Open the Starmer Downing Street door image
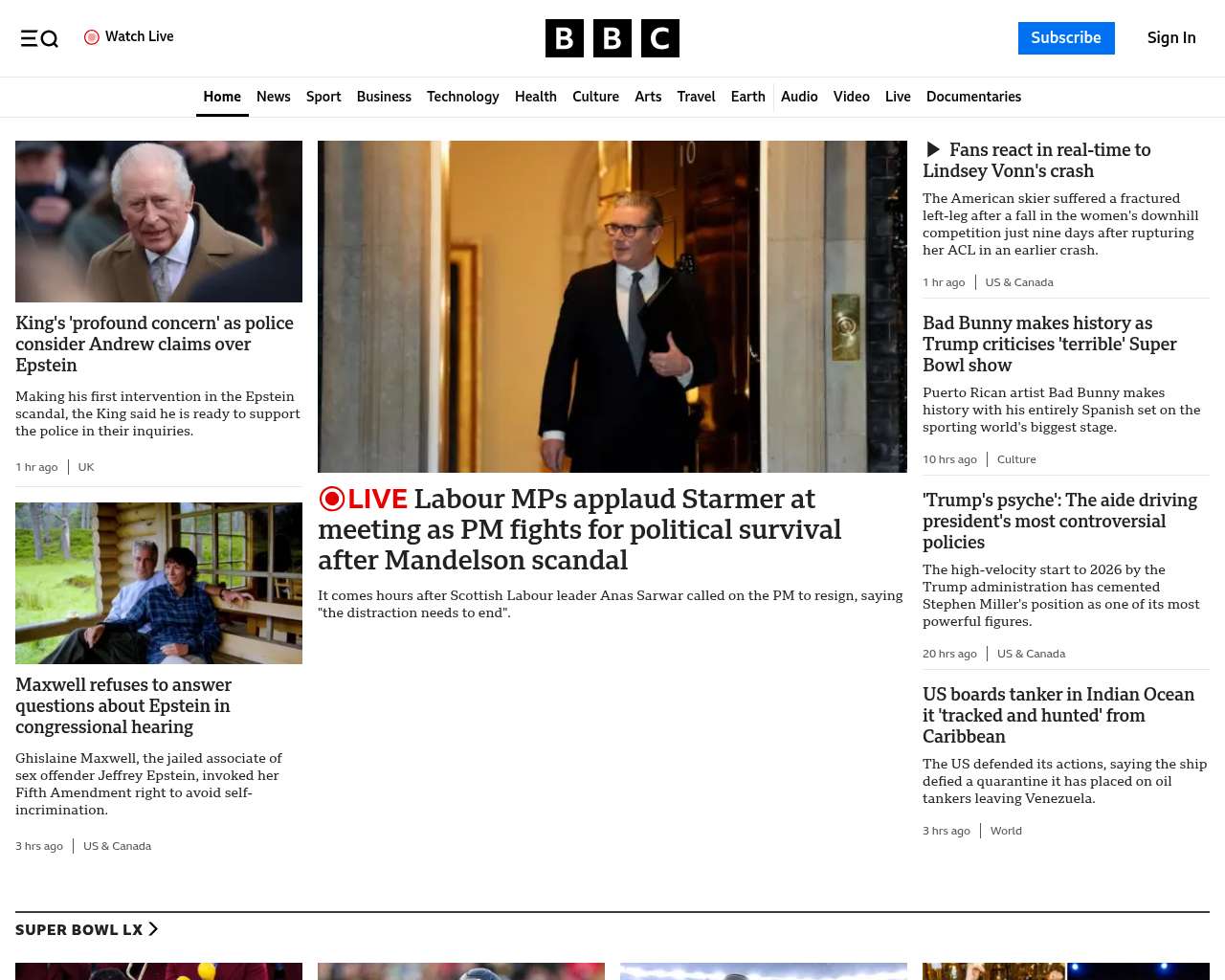The image size is (1225, 980). point(612,306)
